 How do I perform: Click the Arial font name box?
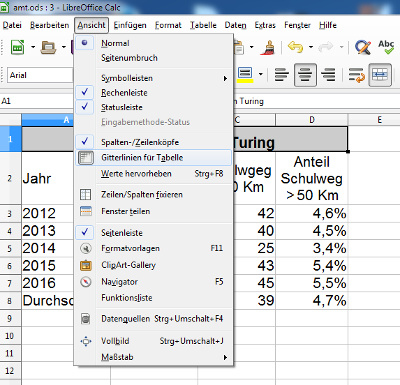point(40,75)
